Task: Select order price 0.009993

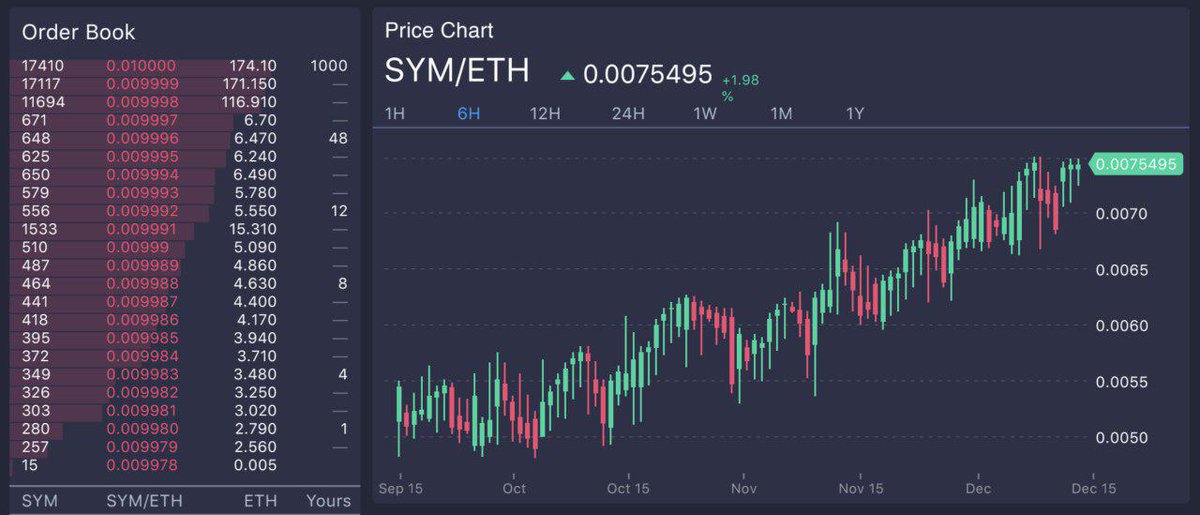Action: click(141, 192)
